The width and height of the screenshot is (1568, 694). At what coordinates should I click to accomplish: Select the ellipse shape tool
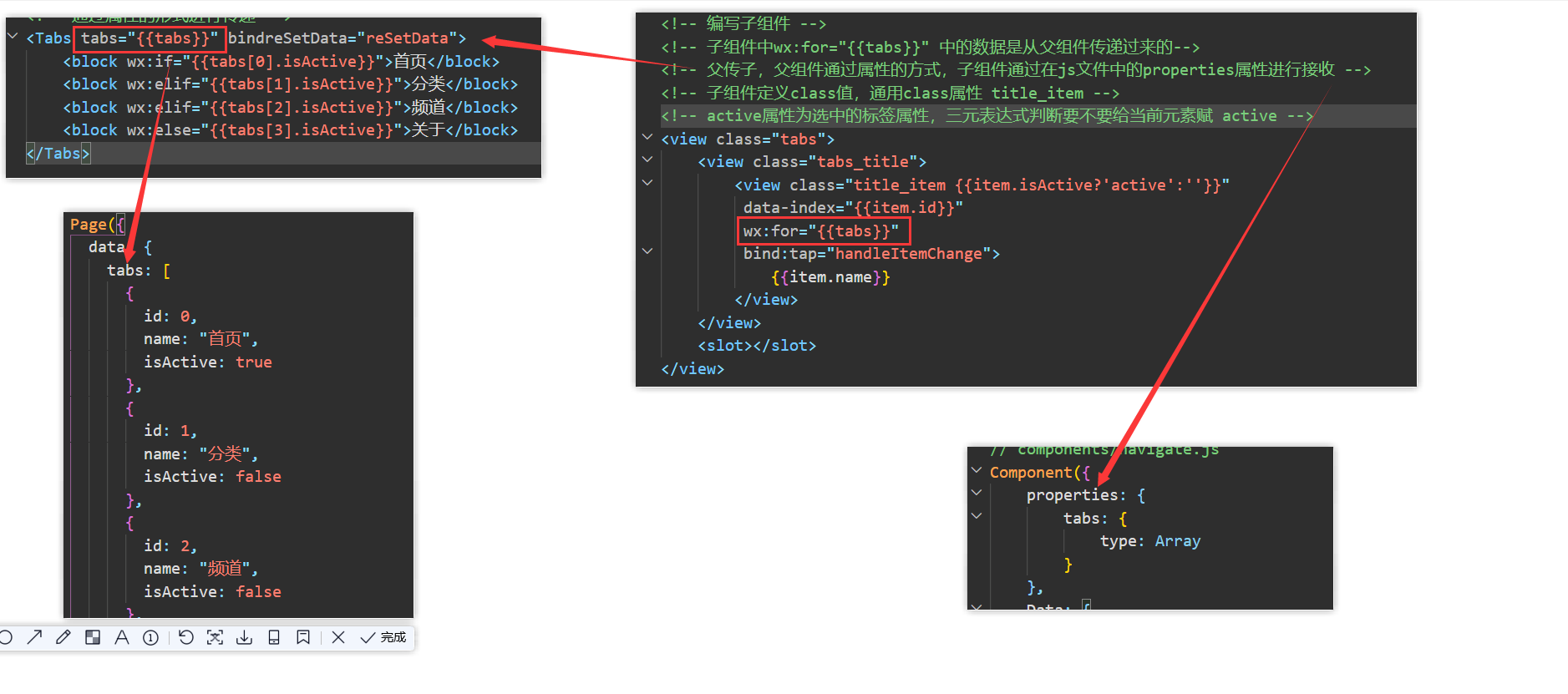[x=6, y=637]
